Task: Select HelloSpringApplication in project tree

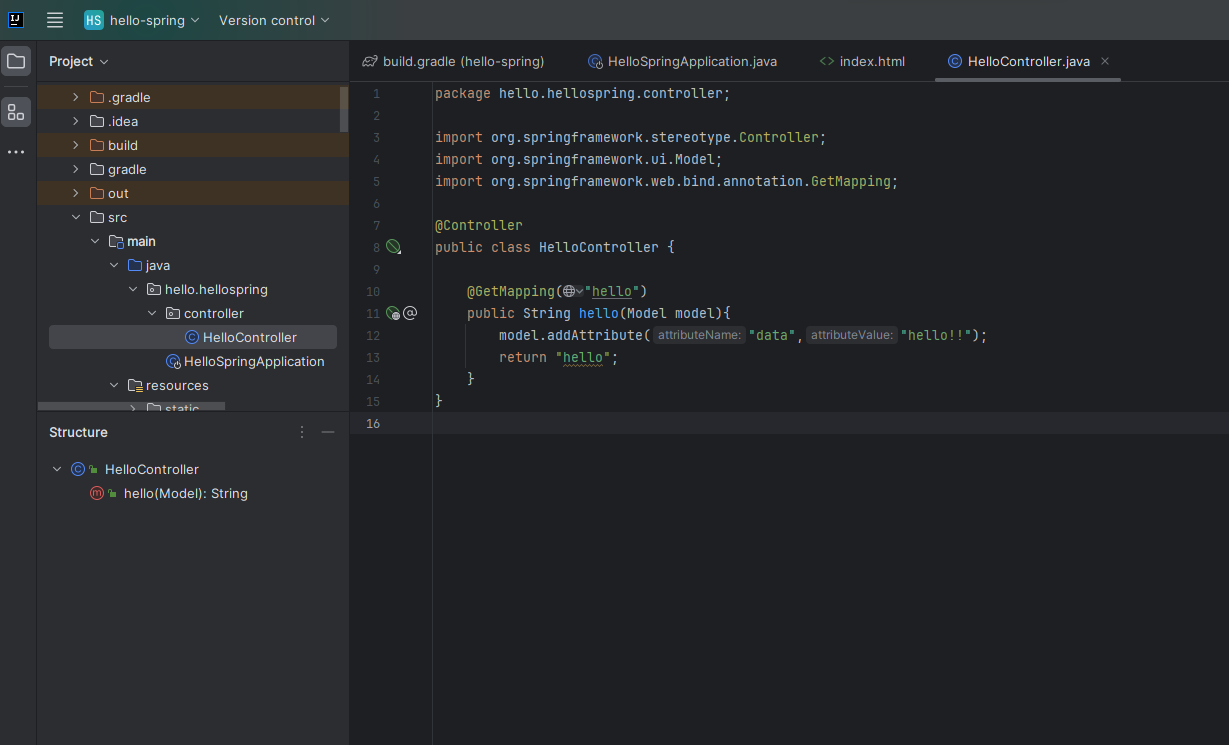Action: [x=254, y=361]
